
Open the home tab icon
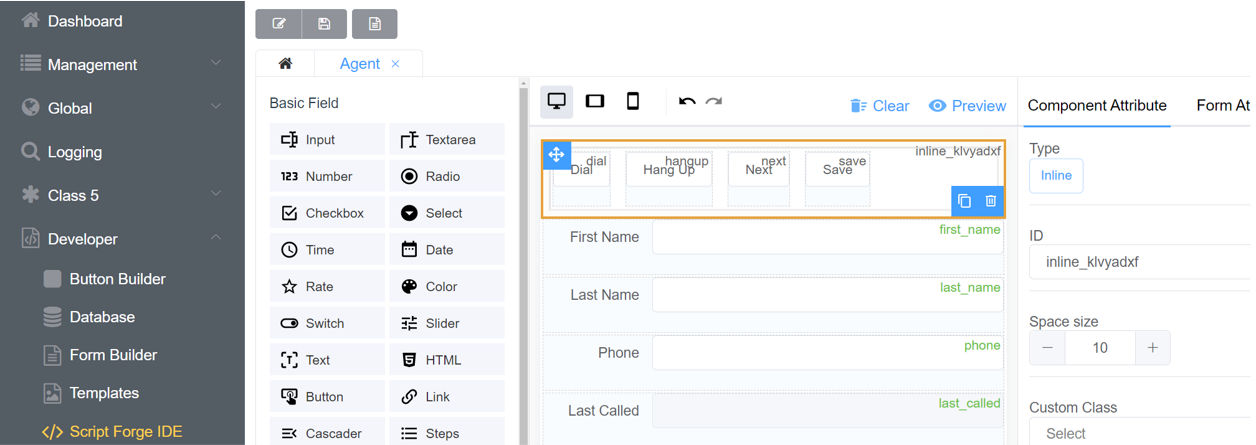(x=285, y=64)
